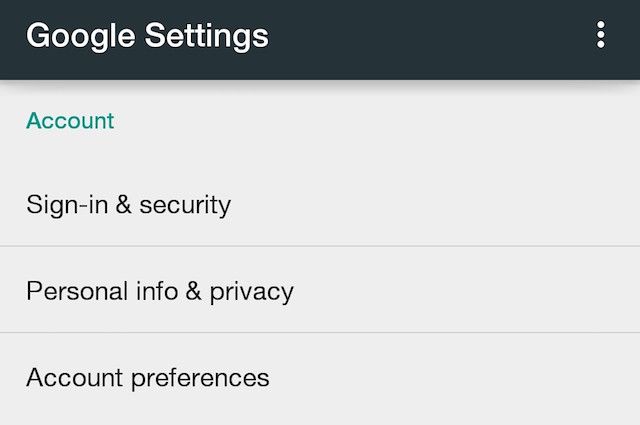The width and height of the screenshot is (640, 425).
Task: Click the Google Settings title
Action: tap(147, 36)
